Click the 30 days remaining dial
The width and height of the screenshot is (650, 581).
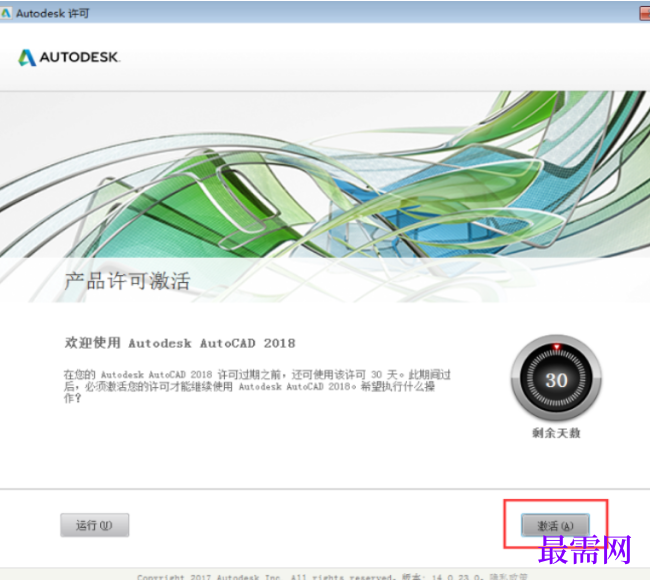(556, 379)
